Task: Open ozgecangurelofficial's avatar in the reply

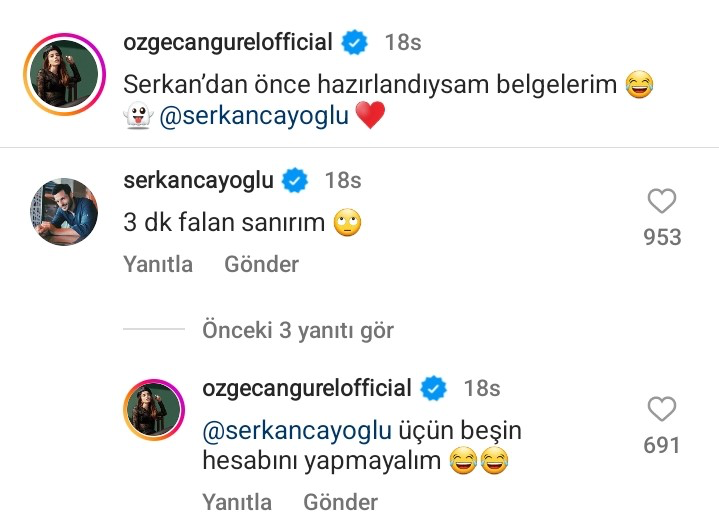Action: point(154,409)
